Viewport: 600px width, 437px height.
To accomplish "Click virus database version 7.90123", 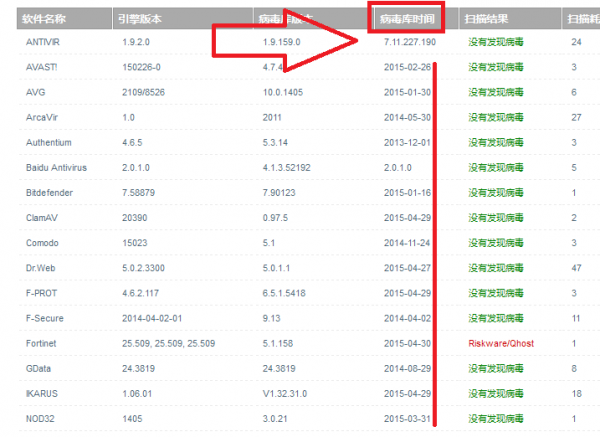I will coord(279,193).
